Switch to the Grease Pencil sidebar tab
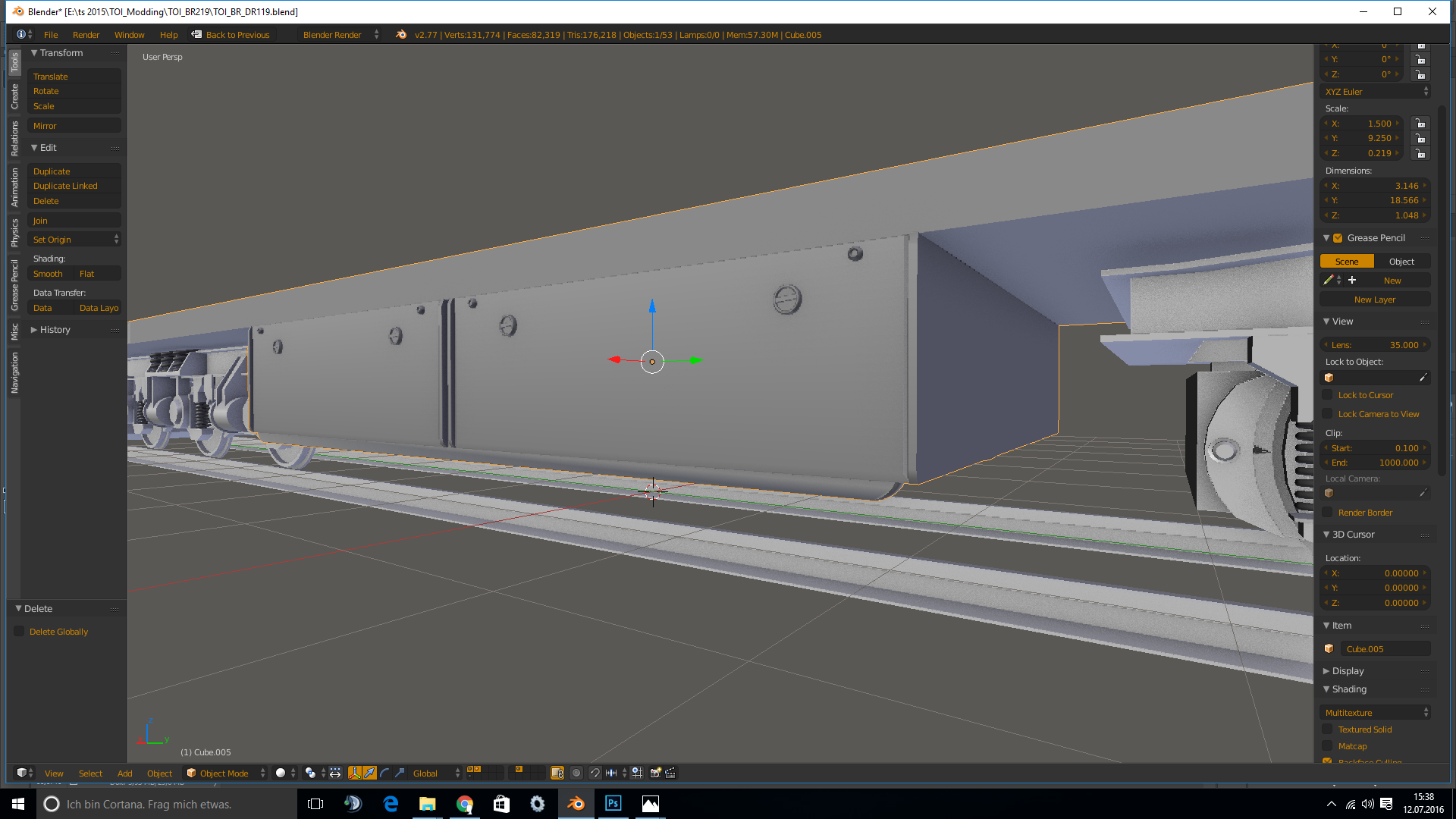1456x819 pixels. click(14, 285)
